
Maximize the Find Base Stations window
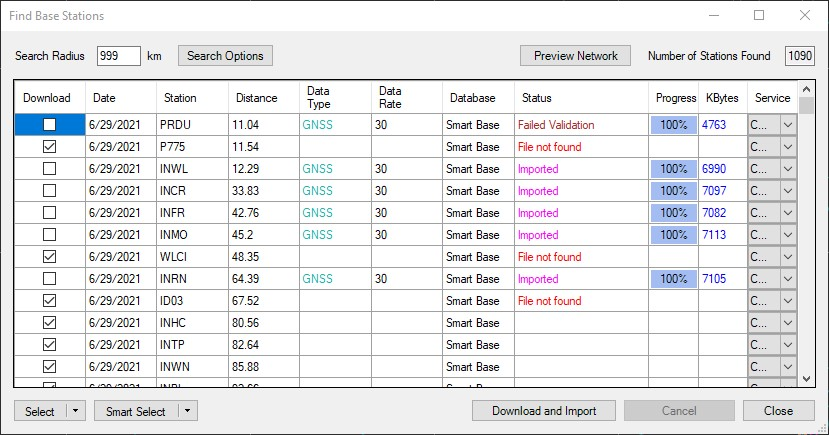tap(758, 16)
